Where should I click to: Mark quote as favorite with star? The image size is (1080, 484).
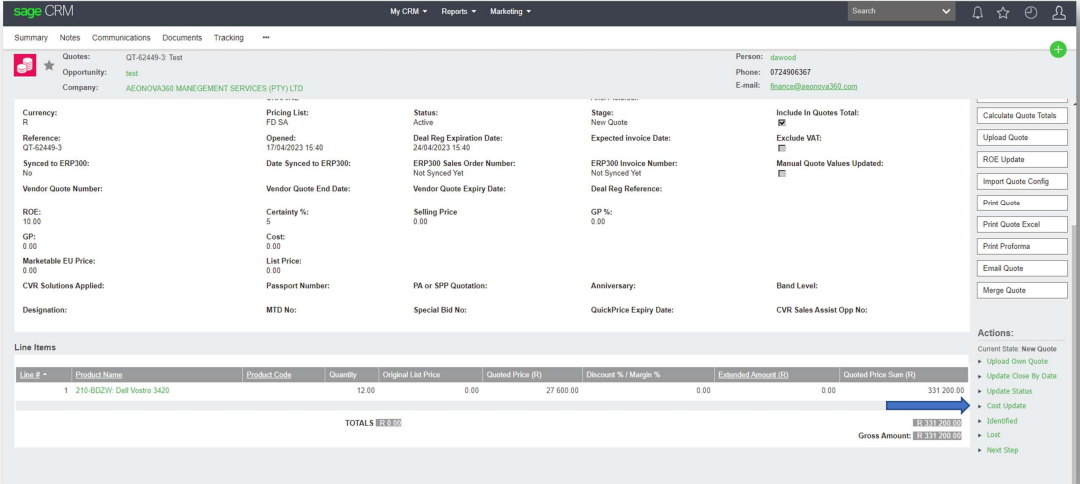pos(49,65)
